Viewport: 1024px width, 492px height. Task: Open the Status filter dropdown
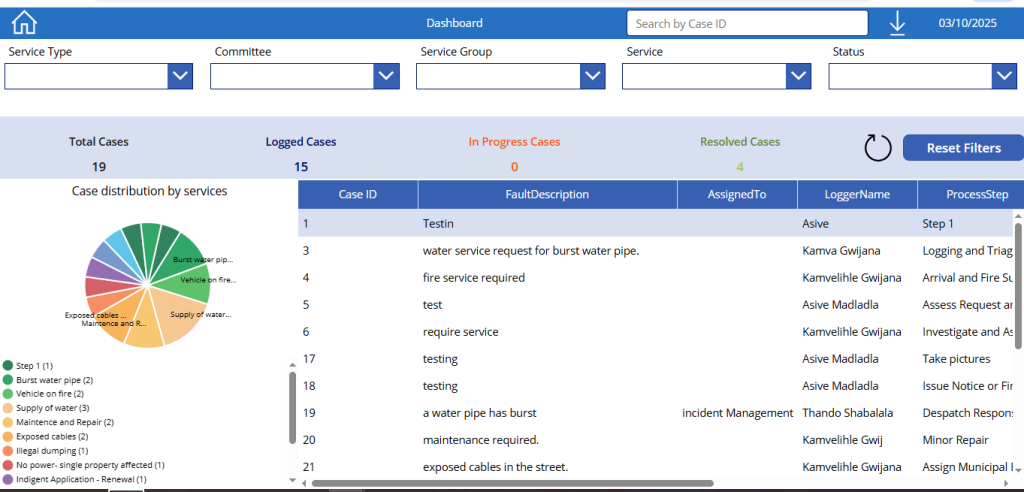pyautogui.click(x=1004, y=76)
